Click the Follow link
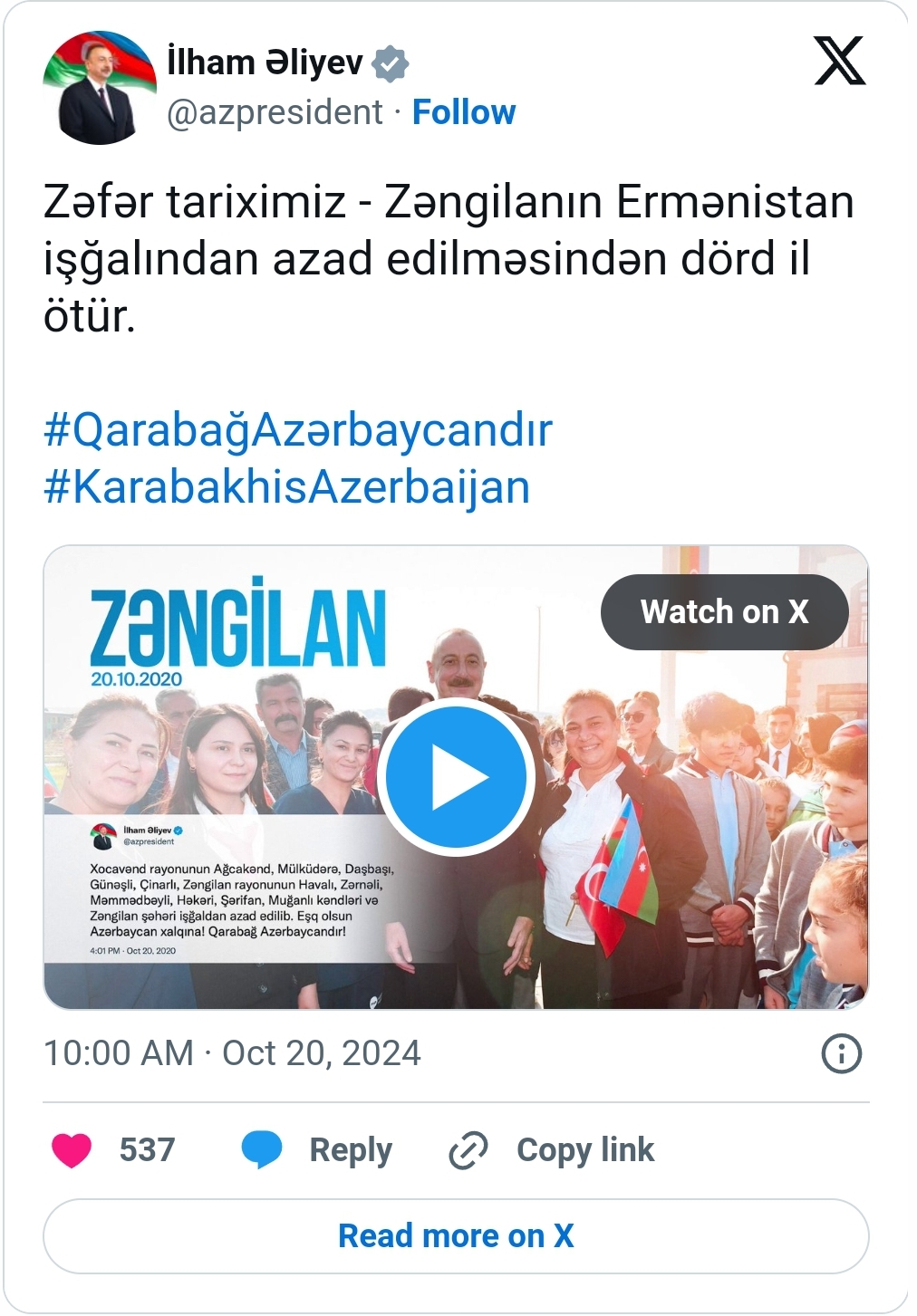The height and width of the screenshot is (1316, 917). [464, 112]
